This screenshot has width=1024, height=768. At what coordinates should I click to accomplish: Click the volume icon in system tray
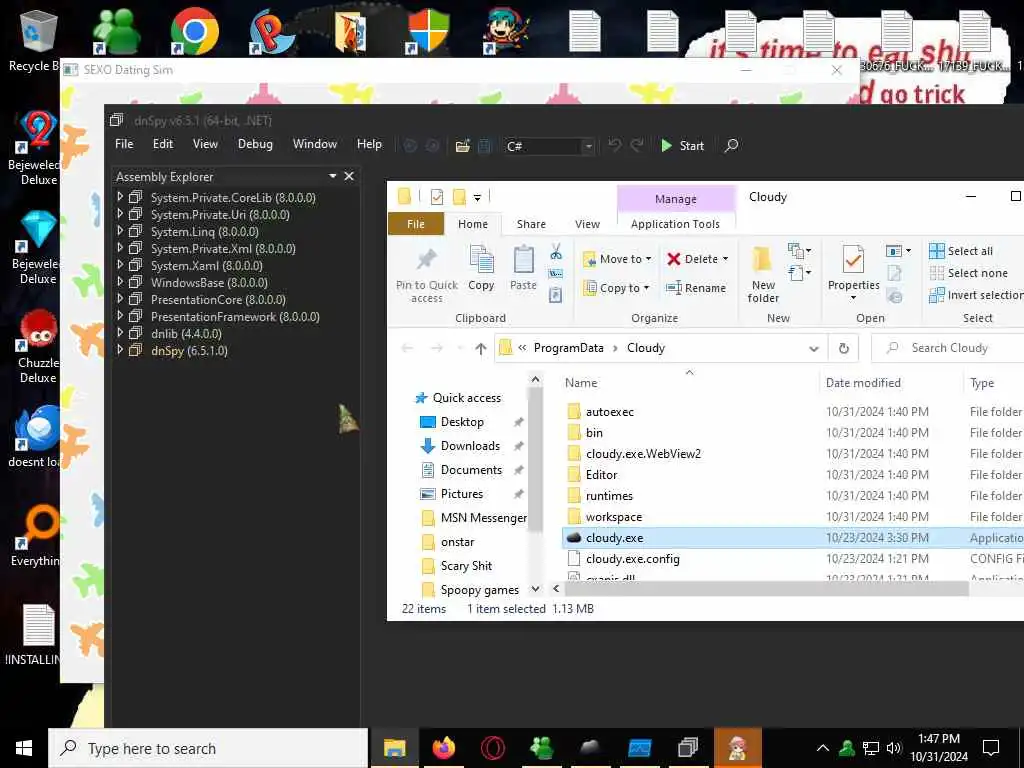coord(893,748)
